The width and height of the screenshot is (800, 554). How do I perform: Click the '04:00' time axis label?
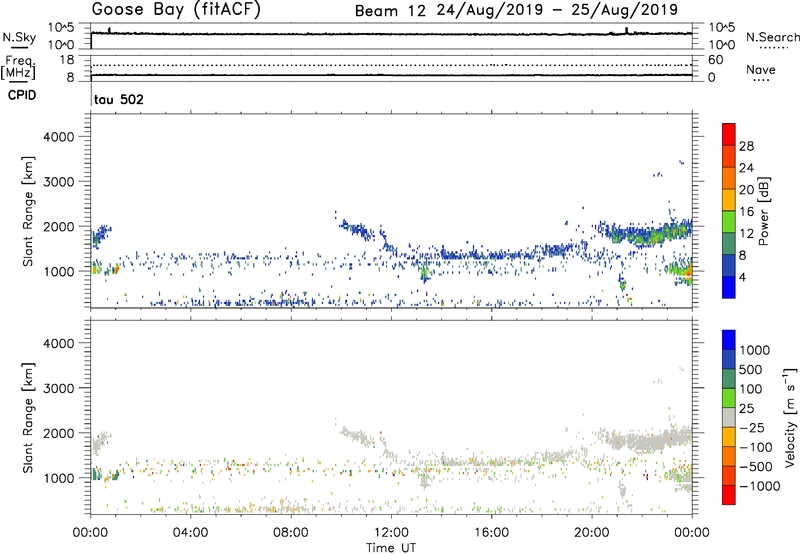pyautogui.click(x=190, y=533)
